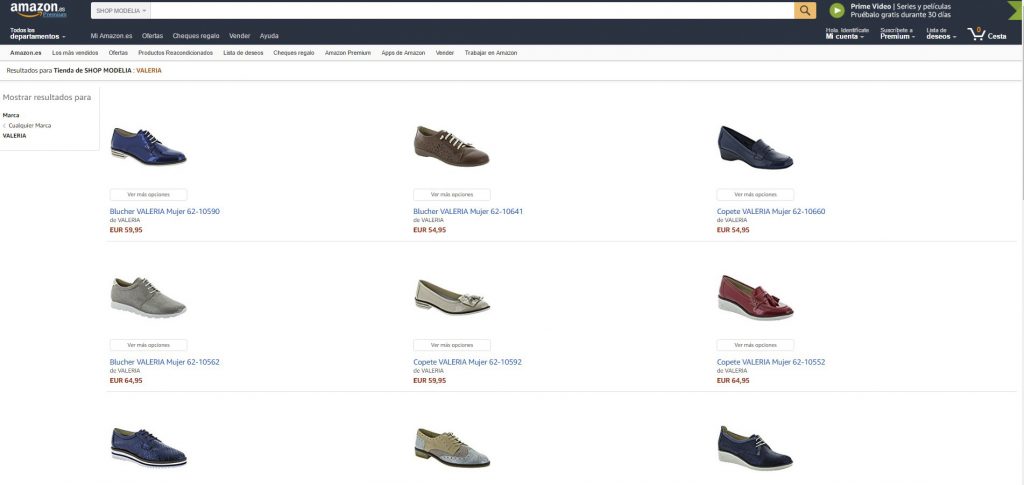The height and width of the screenshot is (485, 1024).
Task: Click Ver más opciones under Blucher 62-10590
Action: tap(148, 195)
